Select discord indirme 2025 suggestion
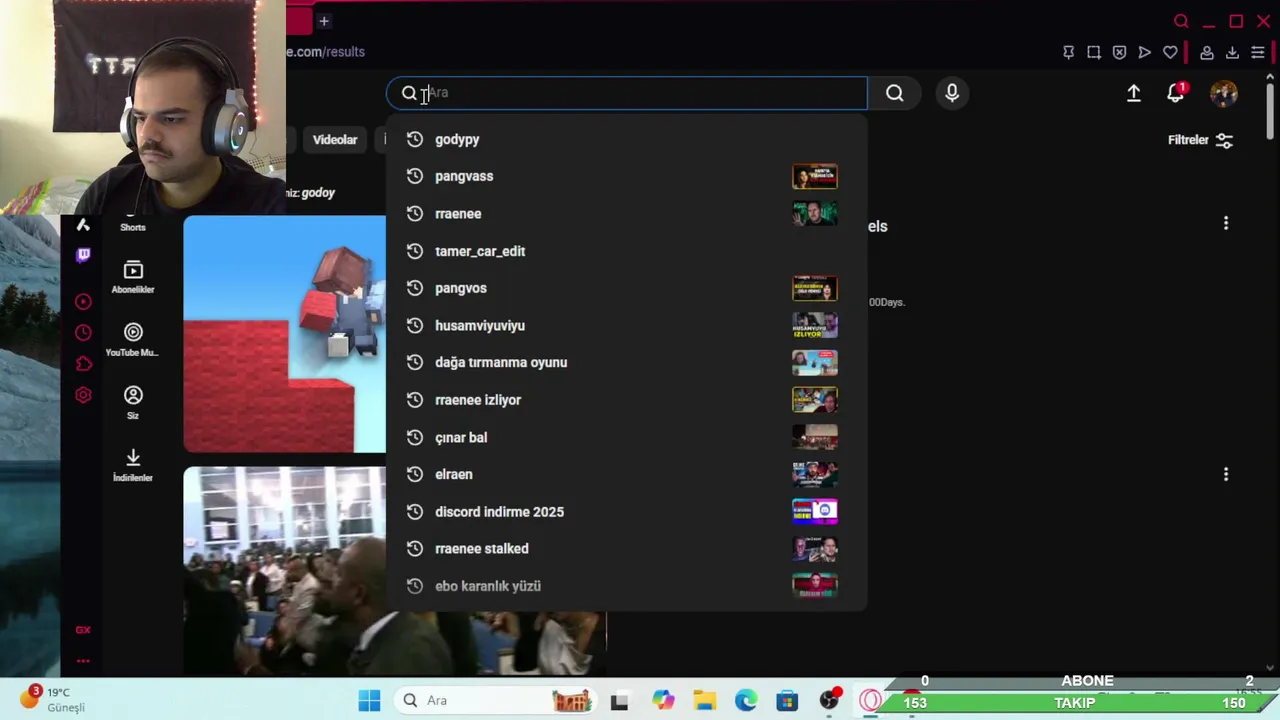This screenshot has width=1280, height=720. click(x=626, y=511)
